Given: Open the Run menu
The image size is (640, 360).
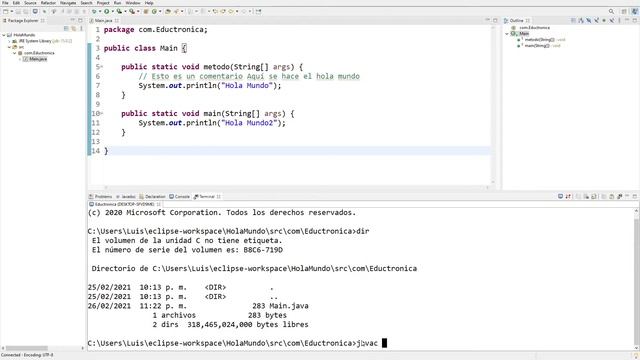Looking at the screenshot, I should (x=117, y=3).
